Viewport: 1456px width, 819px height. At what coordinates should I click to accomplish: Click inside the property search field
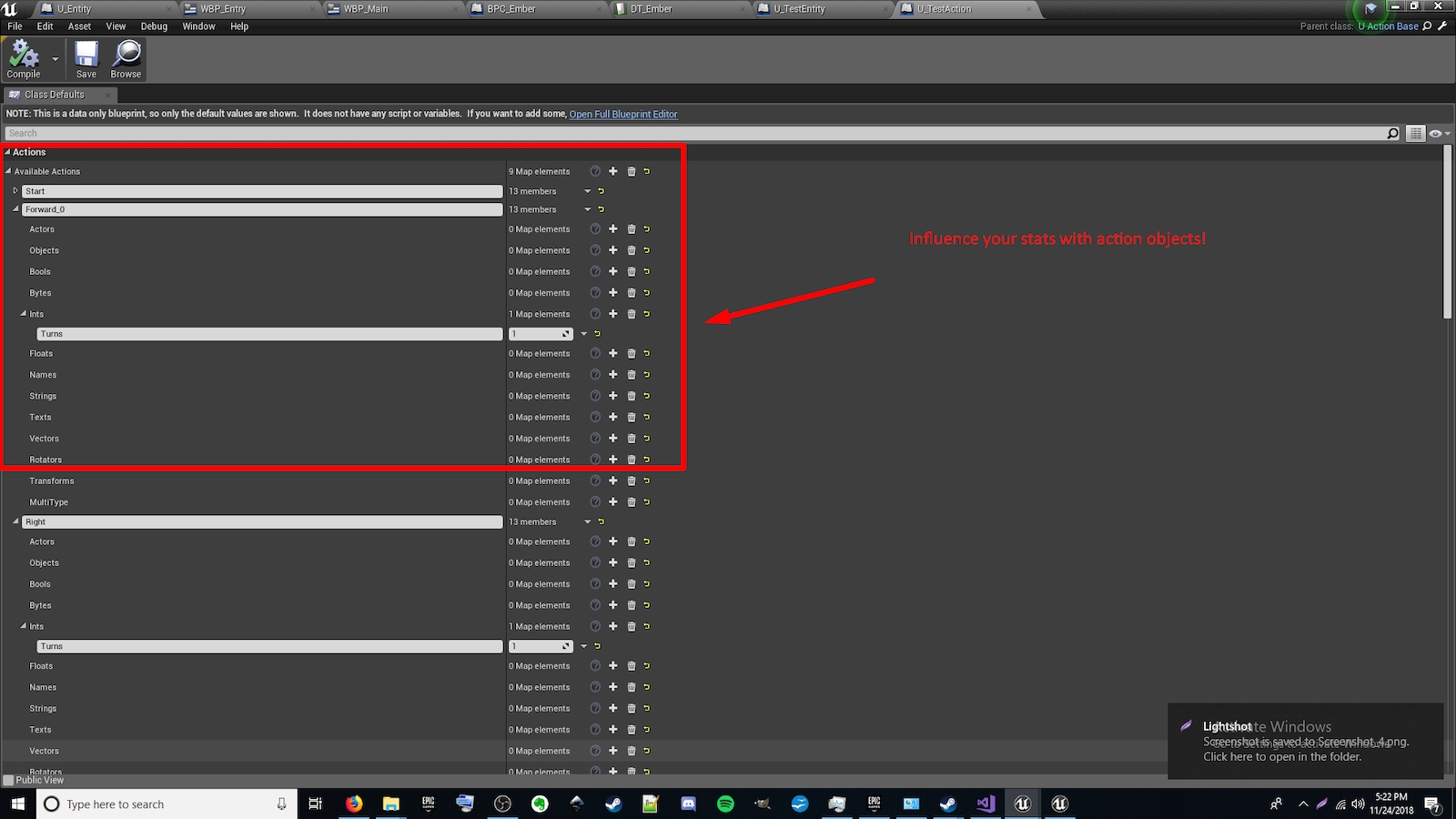click(x=364, y=133)
